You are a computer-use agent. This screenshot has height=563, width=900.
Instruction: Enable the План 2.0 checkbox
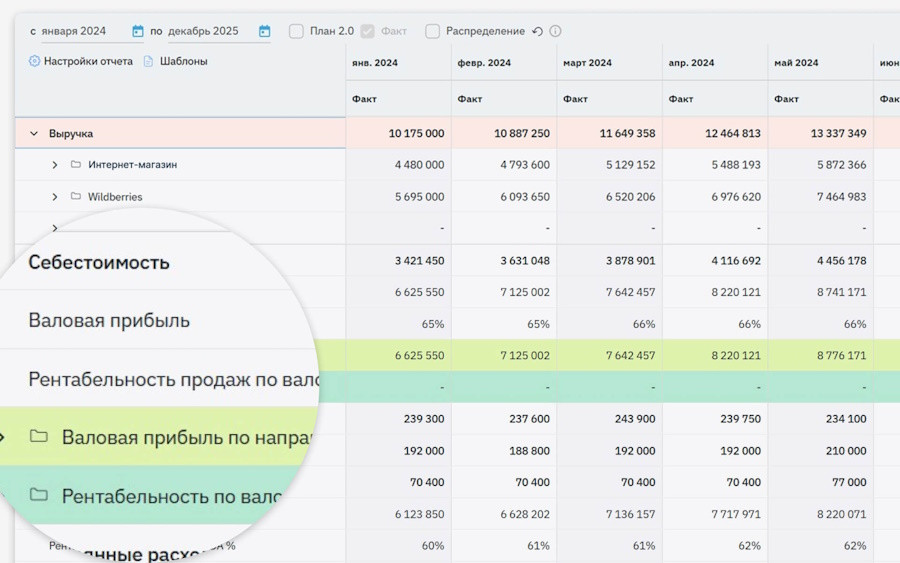[296, 31]
